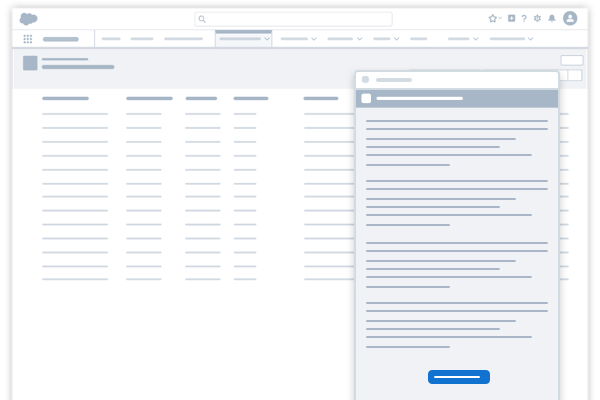Open the Help question mark icon

[x=524, y=18]
